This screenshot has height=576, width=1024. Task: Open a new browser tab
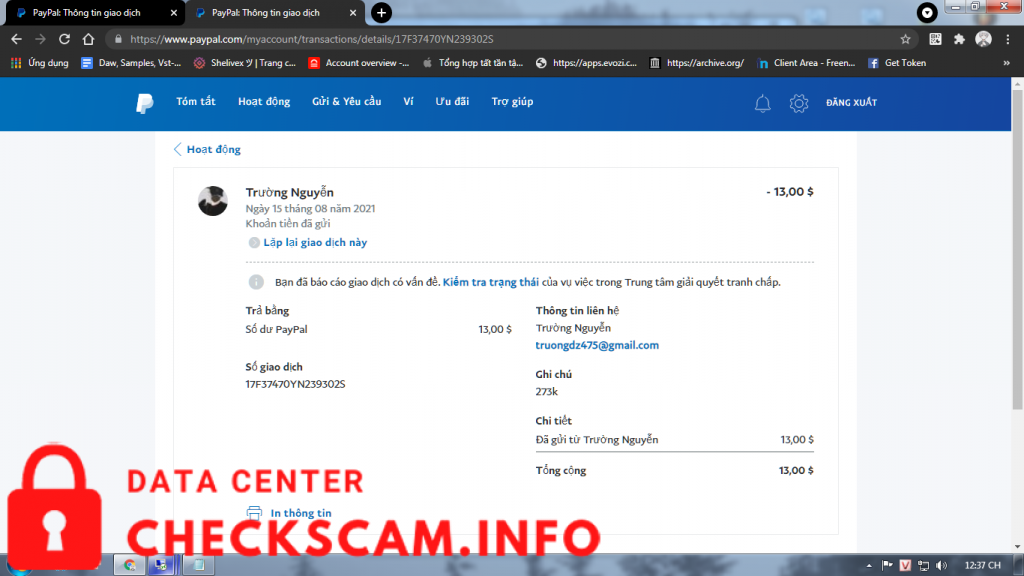[x=381, y=13]
